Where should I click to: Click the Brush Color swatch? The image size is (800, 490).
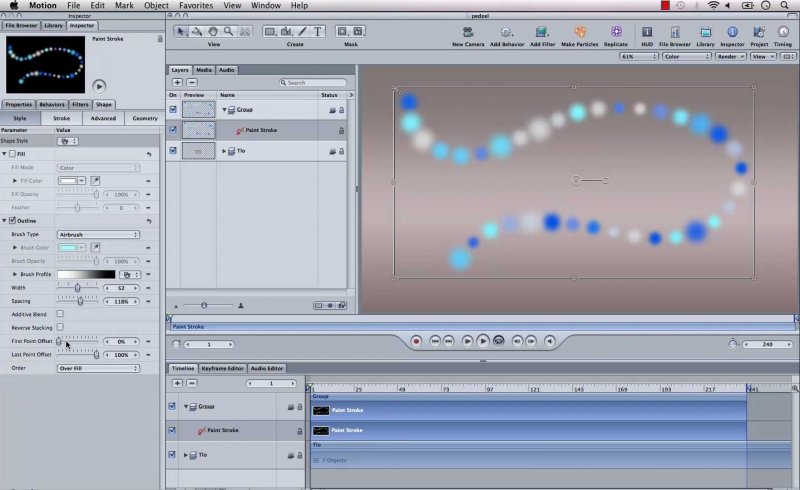pyautogui.click(x=72, y=247)
